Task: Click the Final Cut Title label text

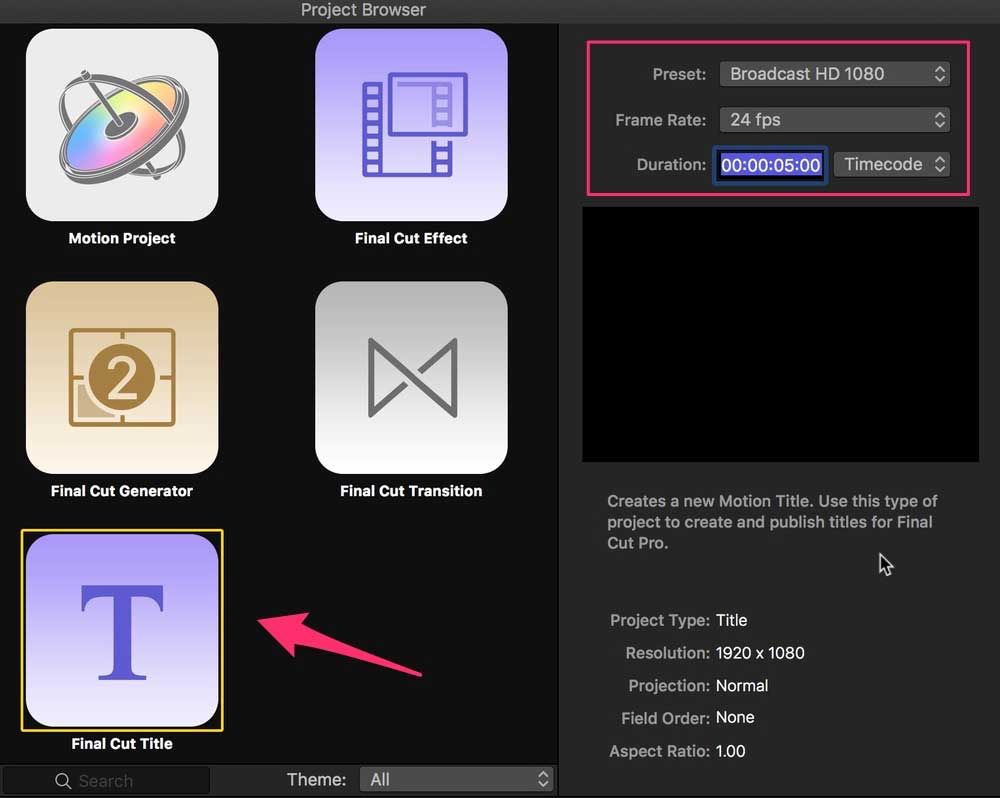Action: [122, 744]
